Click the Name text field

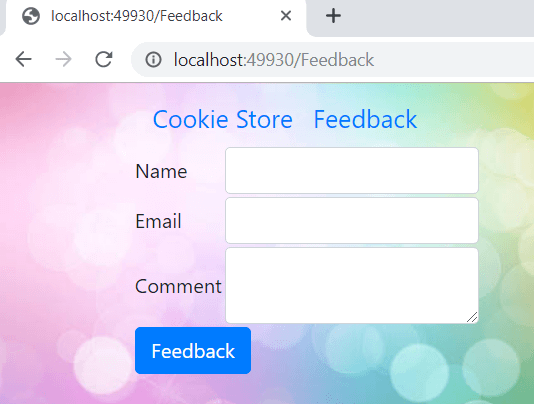(x=352, y=170)
